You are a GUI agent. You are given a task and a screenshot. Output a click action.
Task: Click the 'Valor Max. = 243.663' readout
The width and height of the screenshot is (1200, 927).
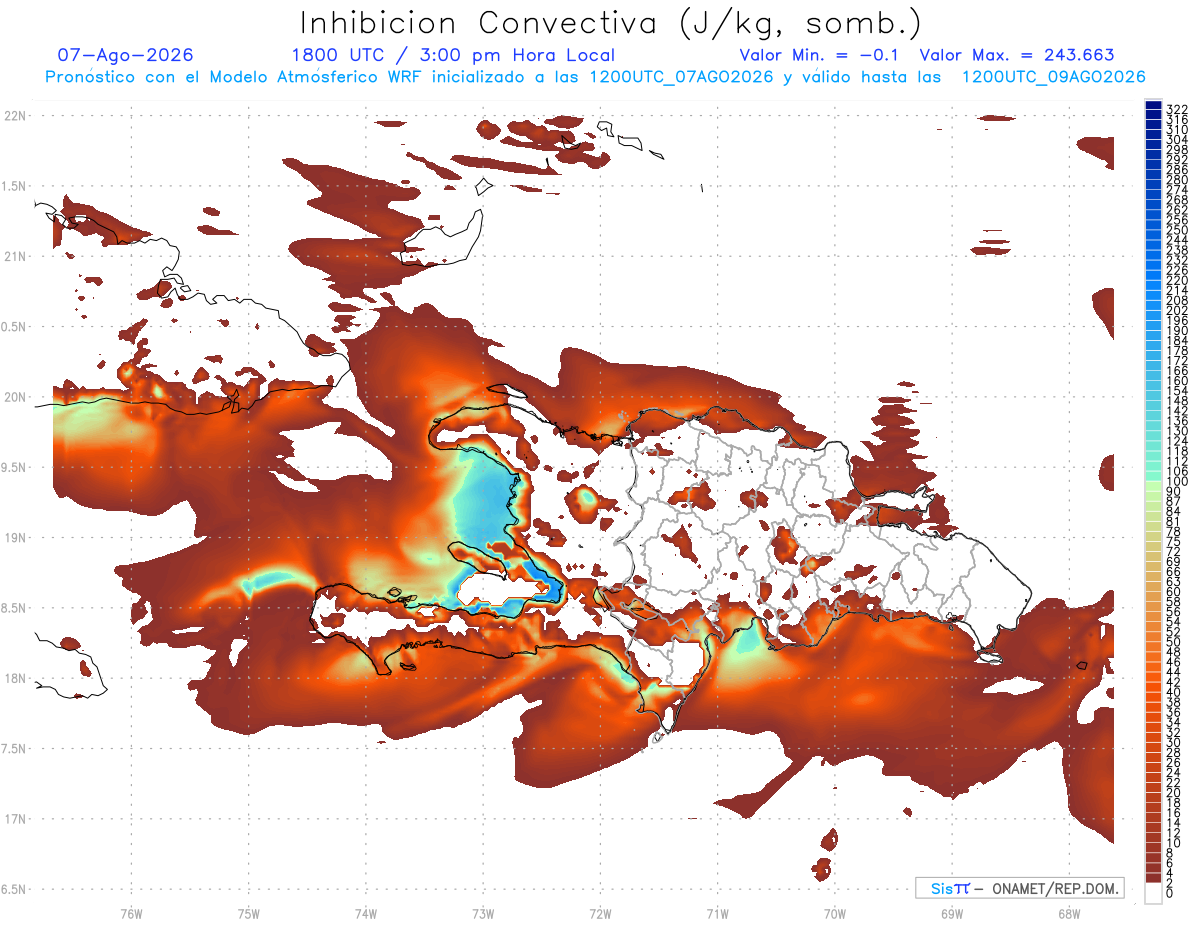click(x=1017, y=55)
